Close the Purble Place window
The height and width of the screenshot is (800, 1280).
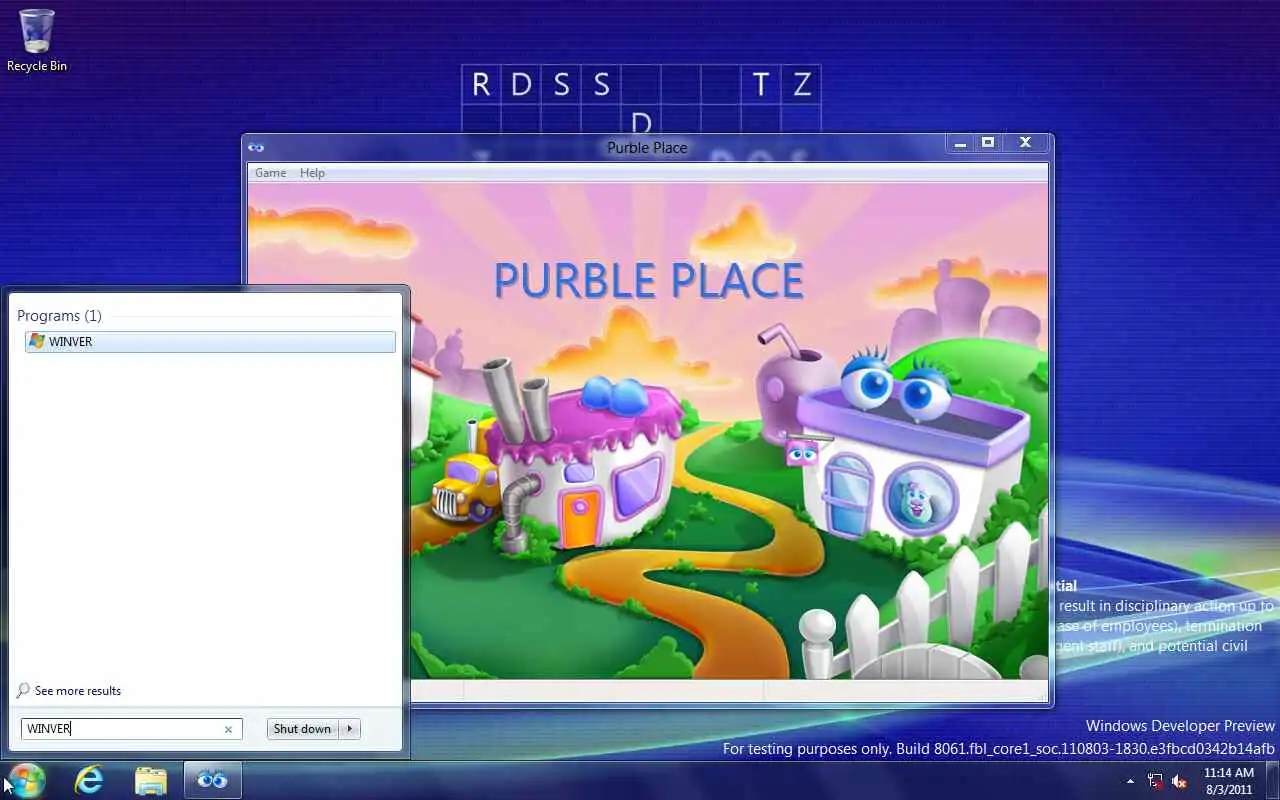coord(1025,143)
